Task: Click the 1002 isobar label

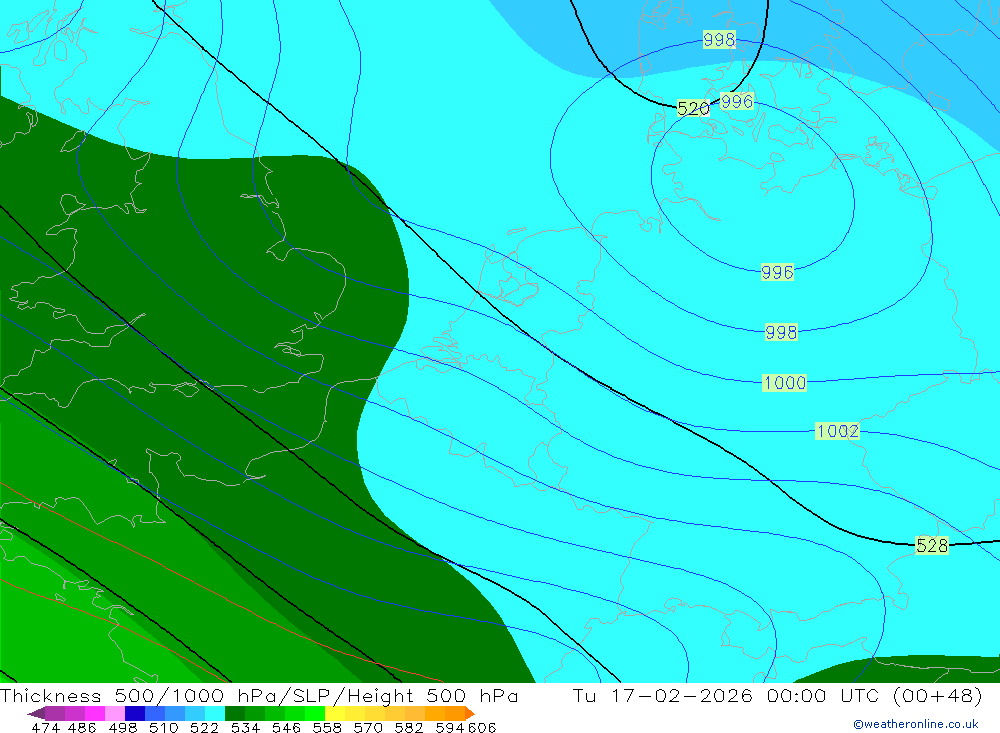Action: pyautogui.click(x=837, y=431)
